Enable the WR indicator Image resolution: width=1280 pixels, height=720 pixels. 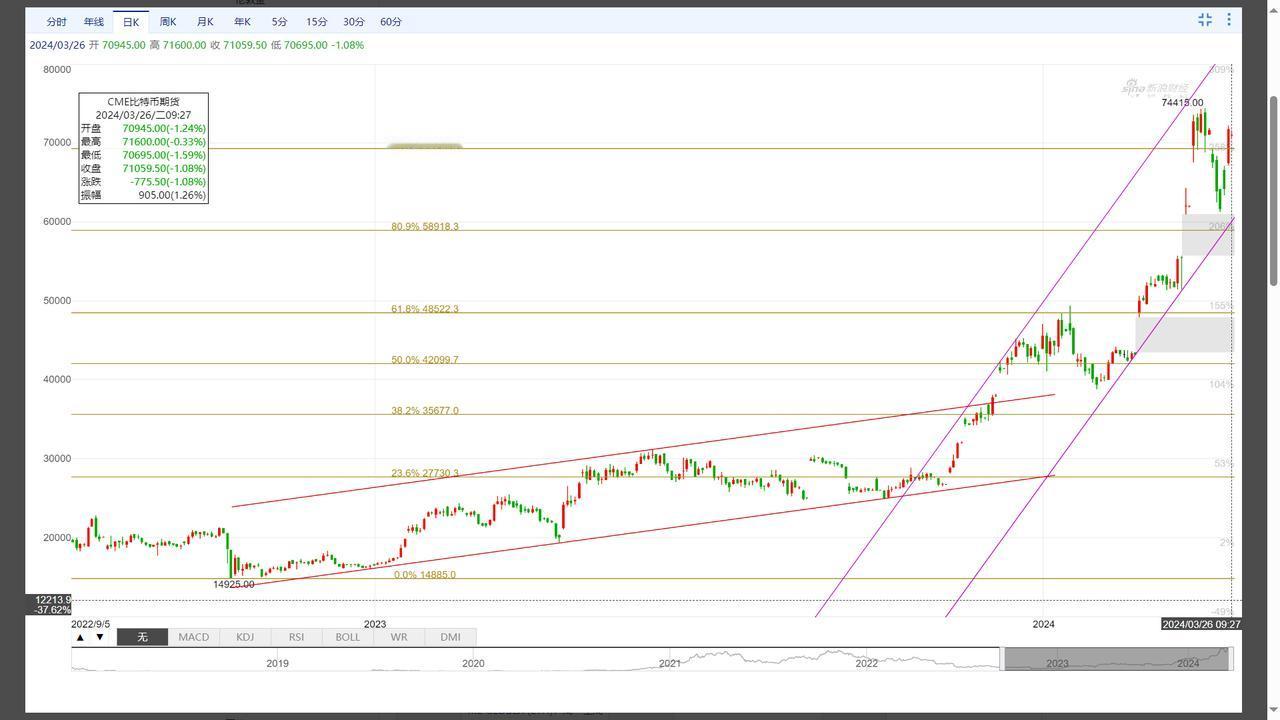399,637
